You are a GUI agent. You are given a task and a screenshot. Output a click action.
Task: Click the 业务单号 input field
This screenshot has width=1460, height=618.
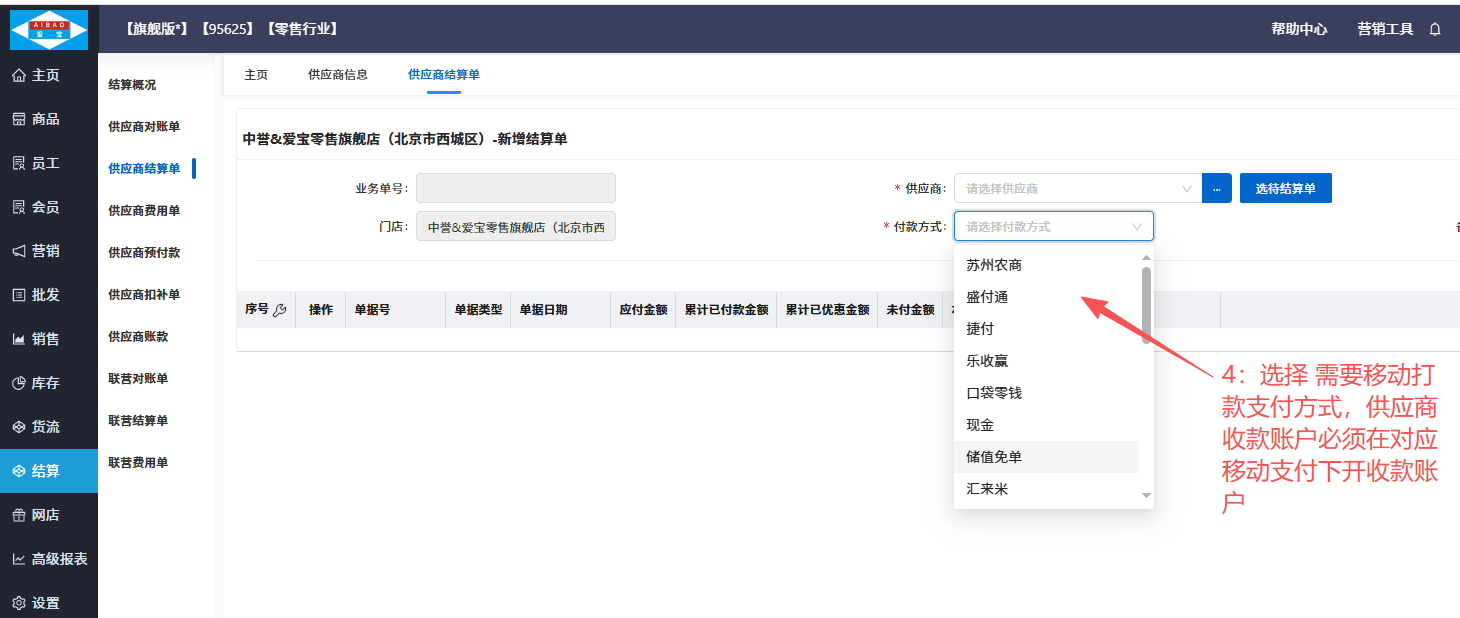tap(516, 188)
